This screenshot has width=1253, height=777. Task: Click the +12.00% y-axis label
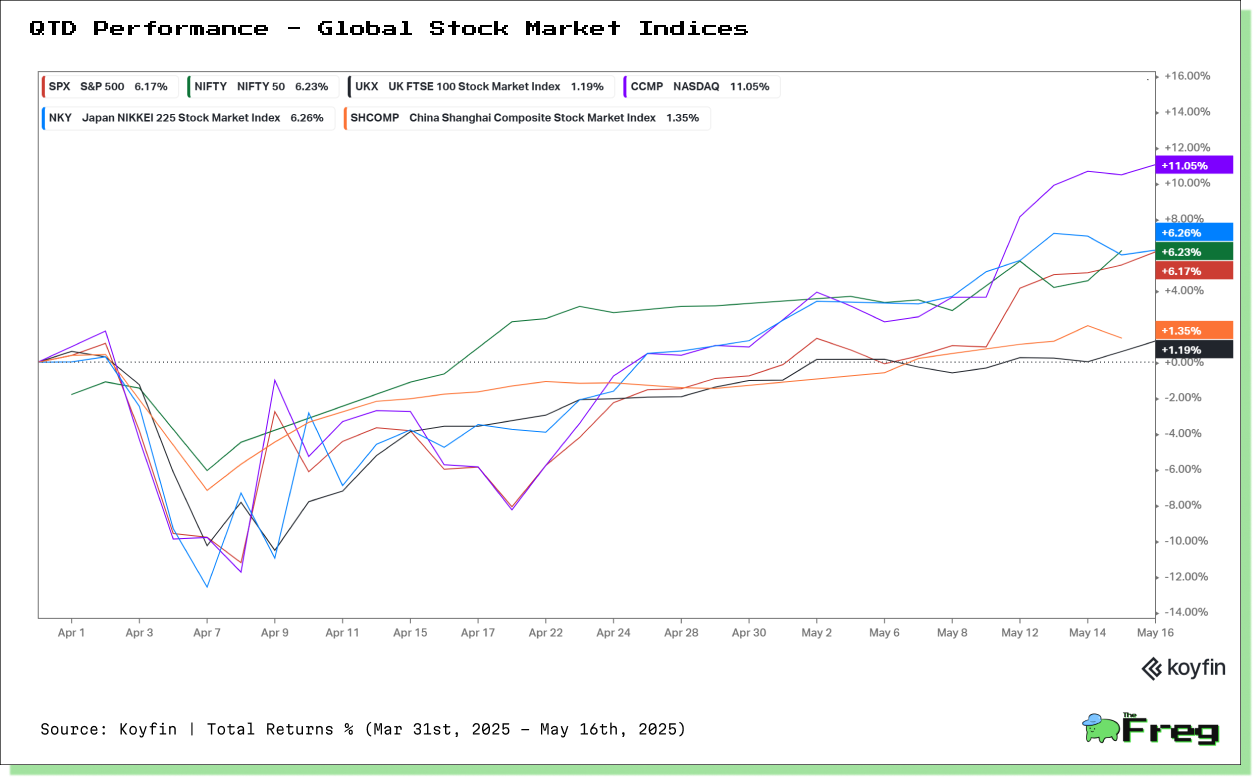pyautogui.click(x=1187, y=147)
